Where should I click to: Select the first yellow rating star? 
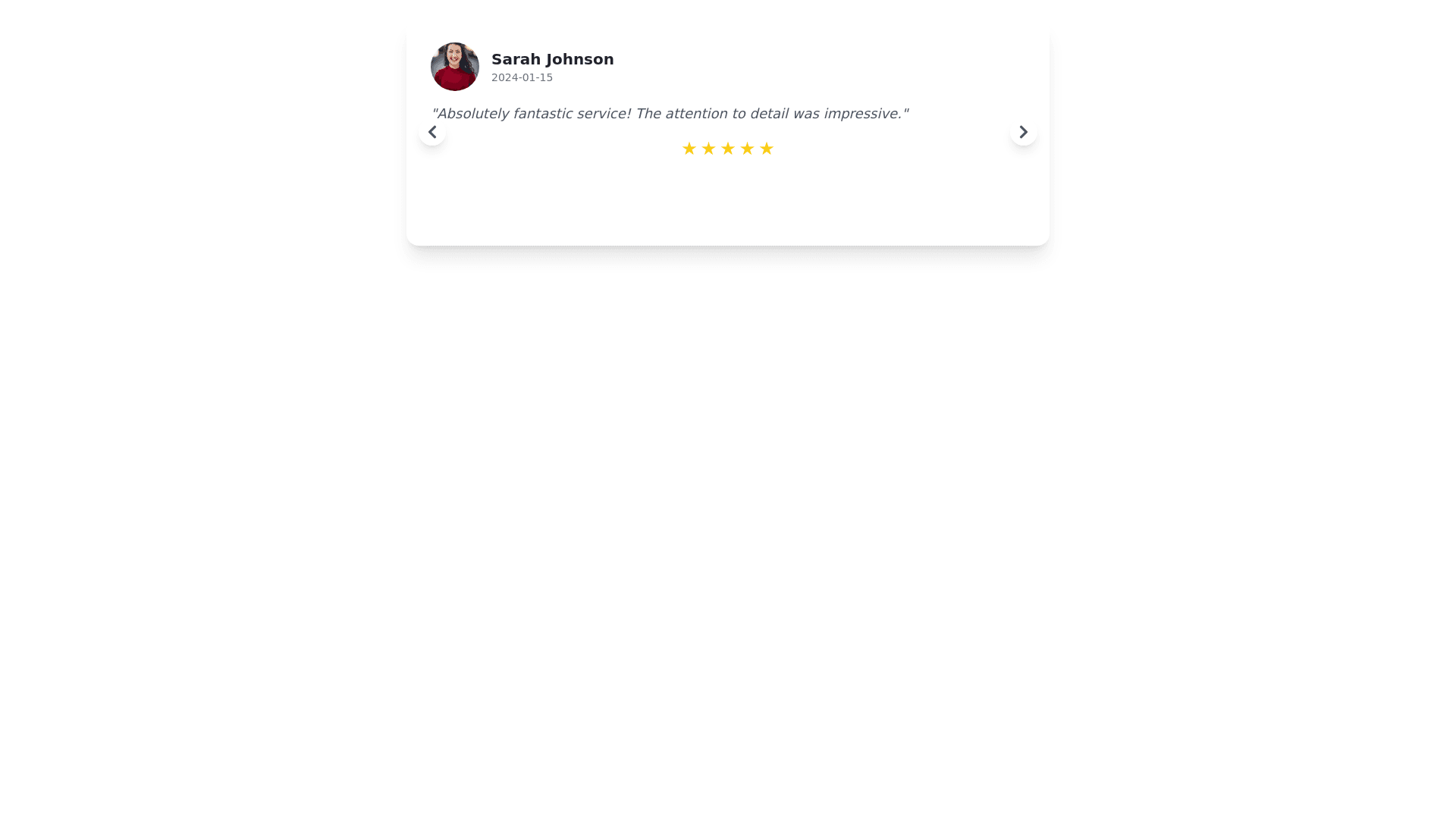click(x=689, y=149)
